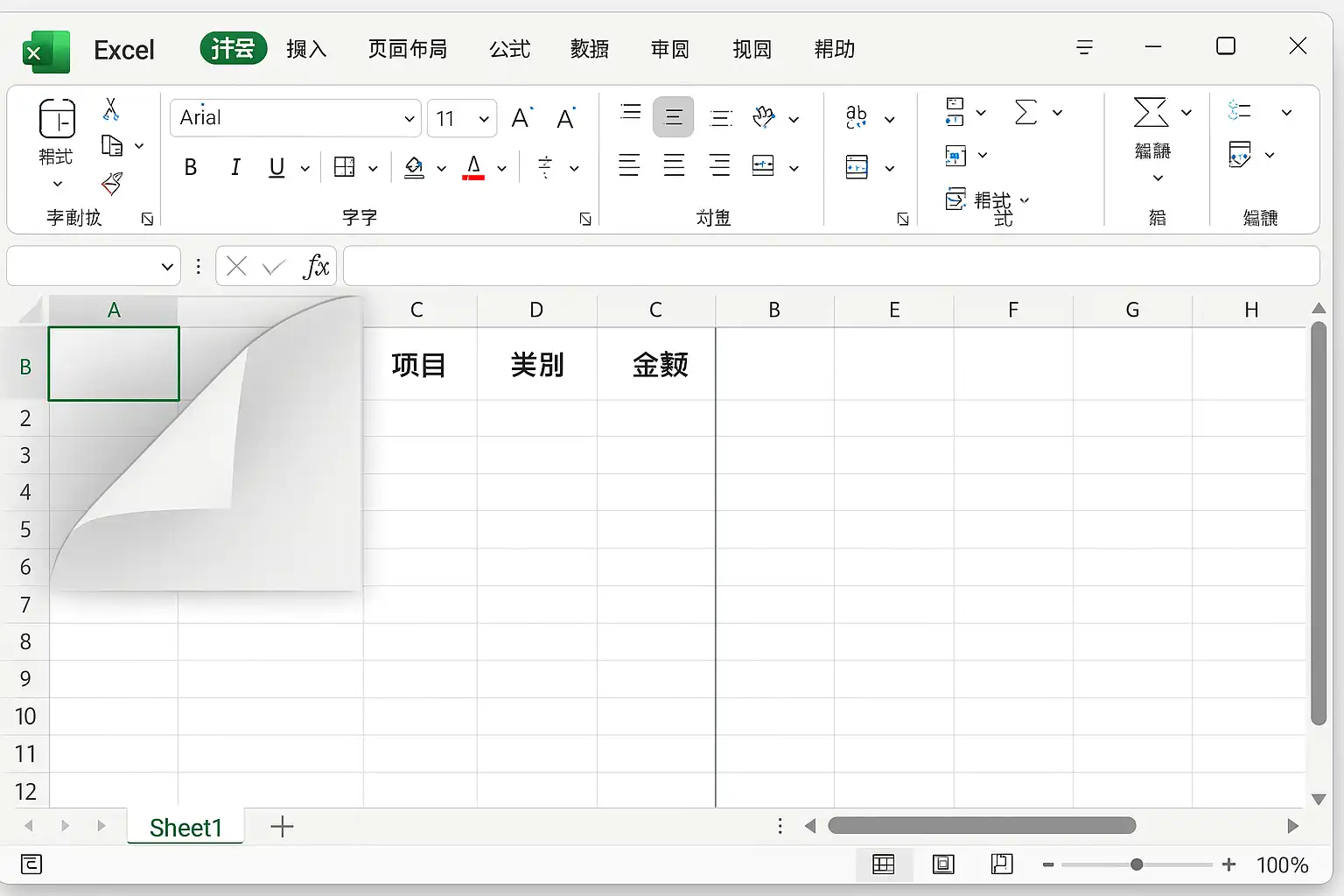Toggle bold formatting
Screen dimensions: 1344x896
click(191, 167)
